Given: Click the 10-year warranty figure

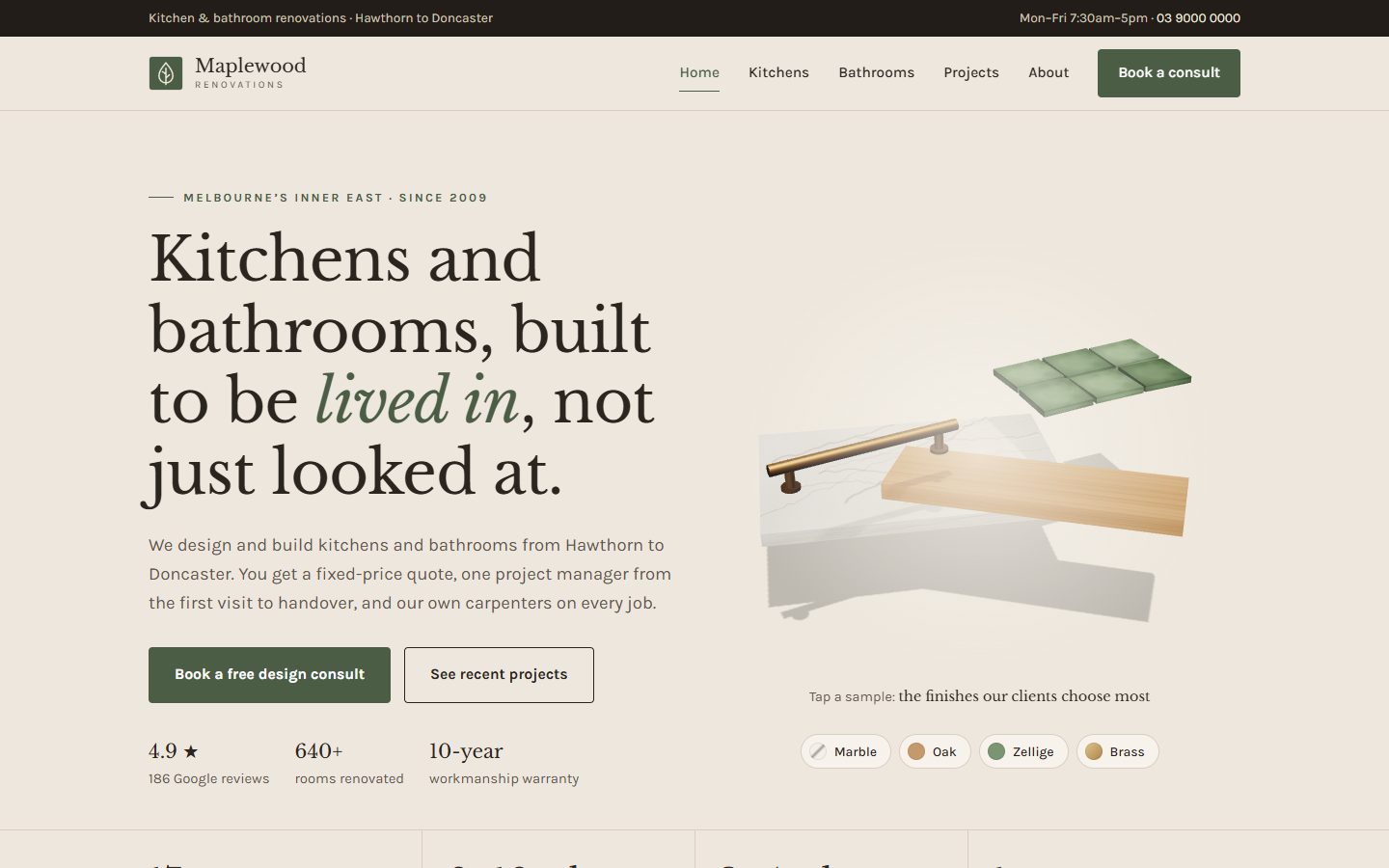Looking at the screenshot, I should 466,750.
